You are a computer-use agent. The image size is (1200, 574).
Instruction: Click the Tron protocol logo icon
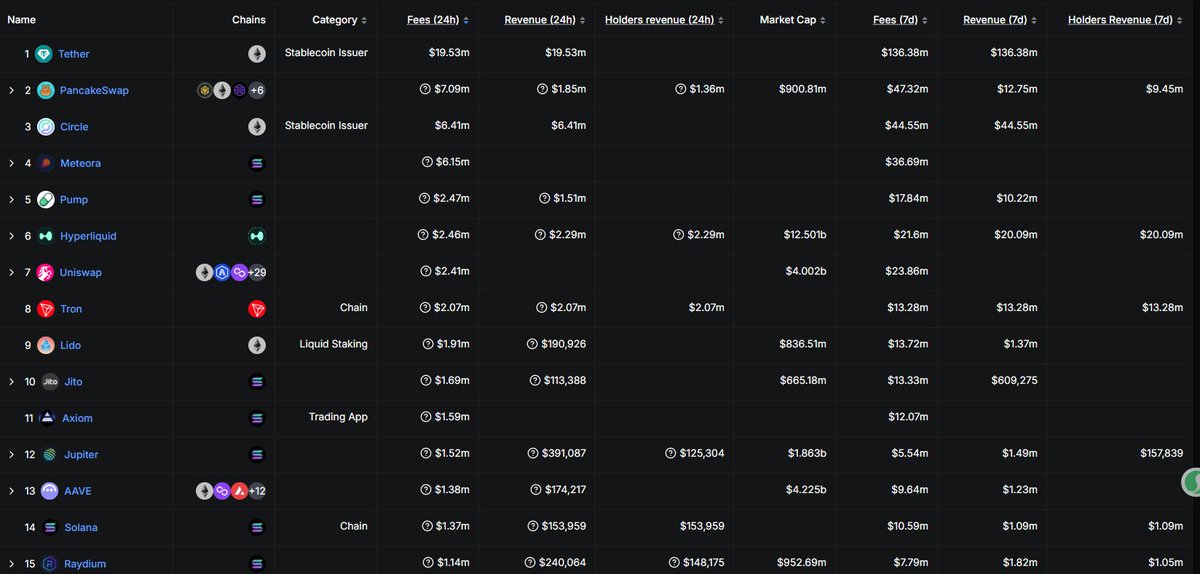click(46, 309)
